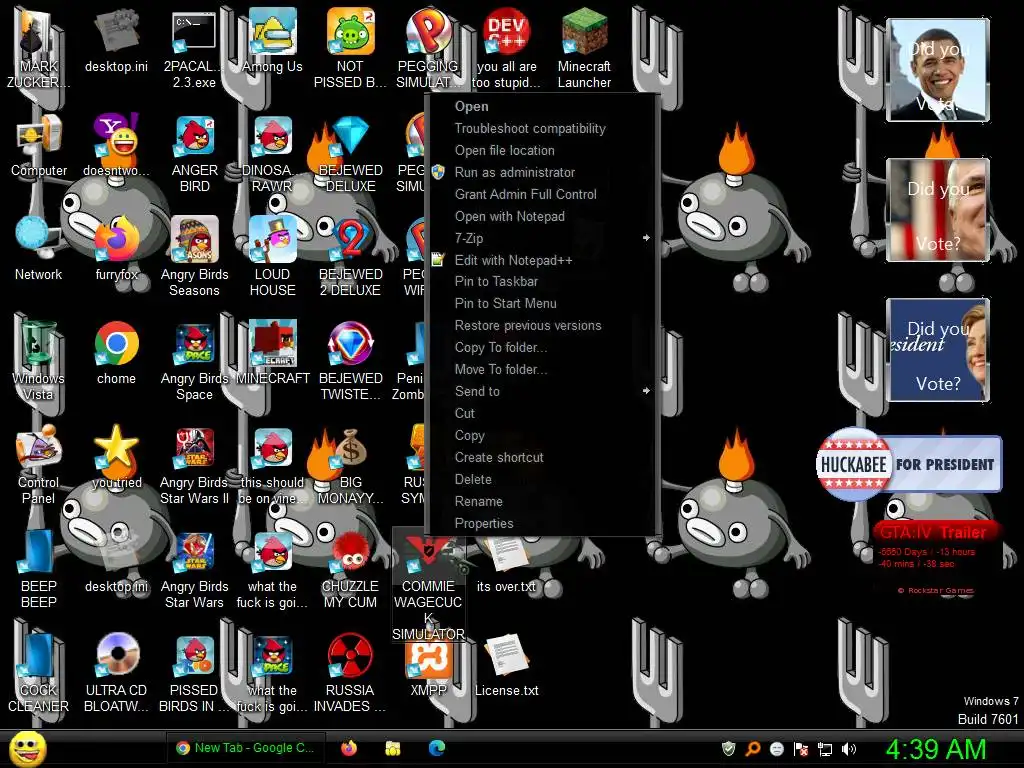Open the volume speaker tray icon
The image size is (1024, 768).
[849, 749]
